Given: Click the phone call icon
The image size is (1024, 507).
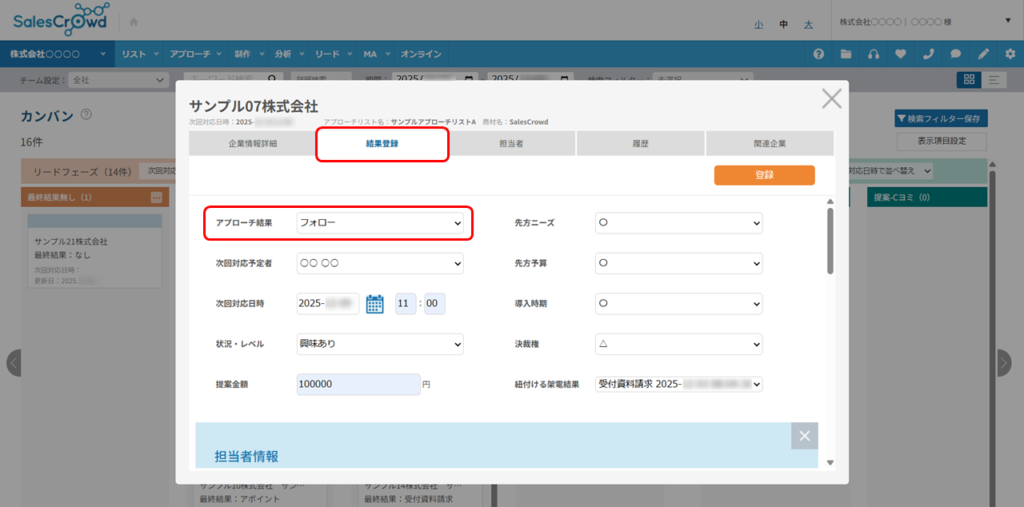Looking at the screenshot, I should point(929,54).
